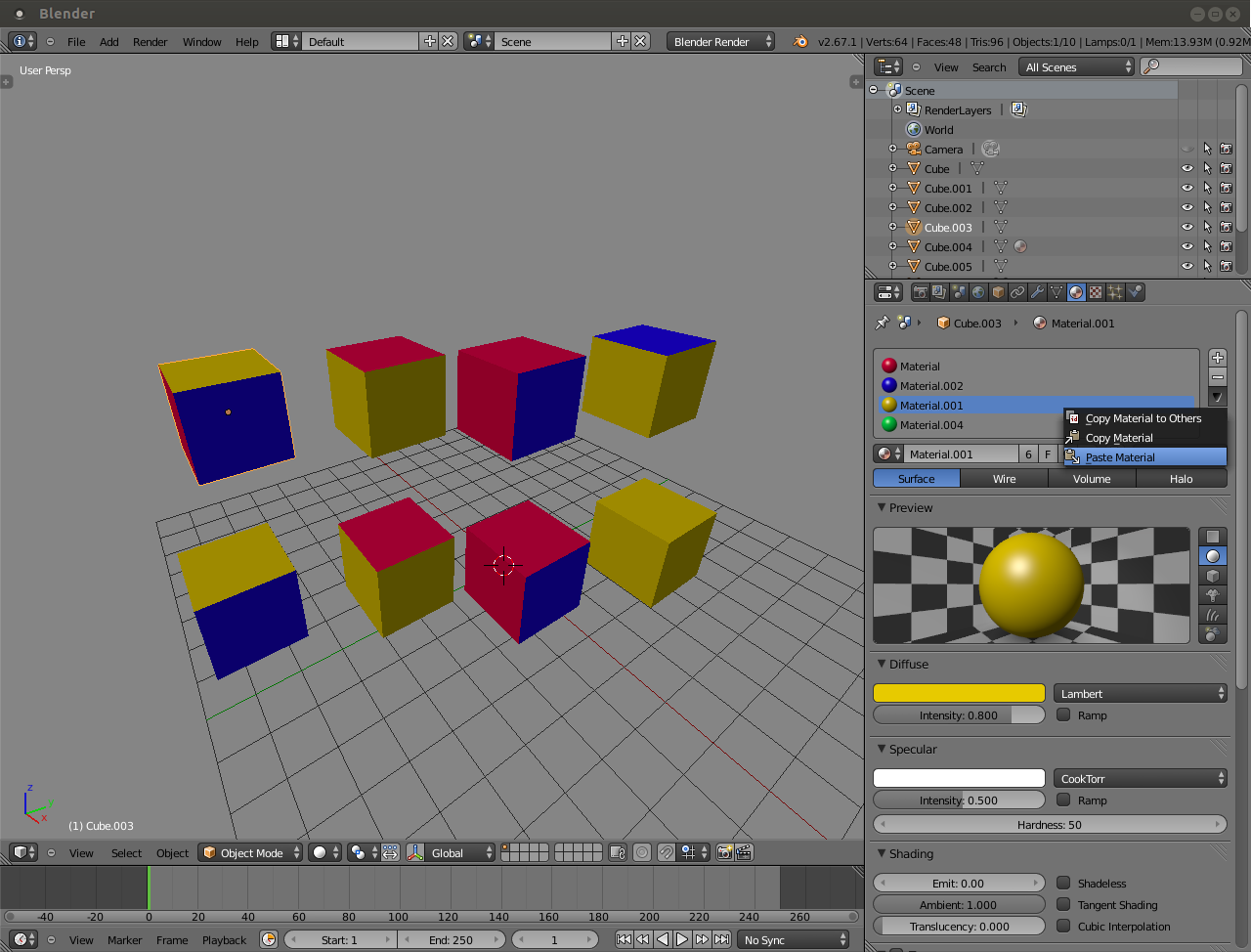Viewport: 1251px width, 952px height.
Task: Set material preview to cube shape
Action: [x=1213, y=576]
